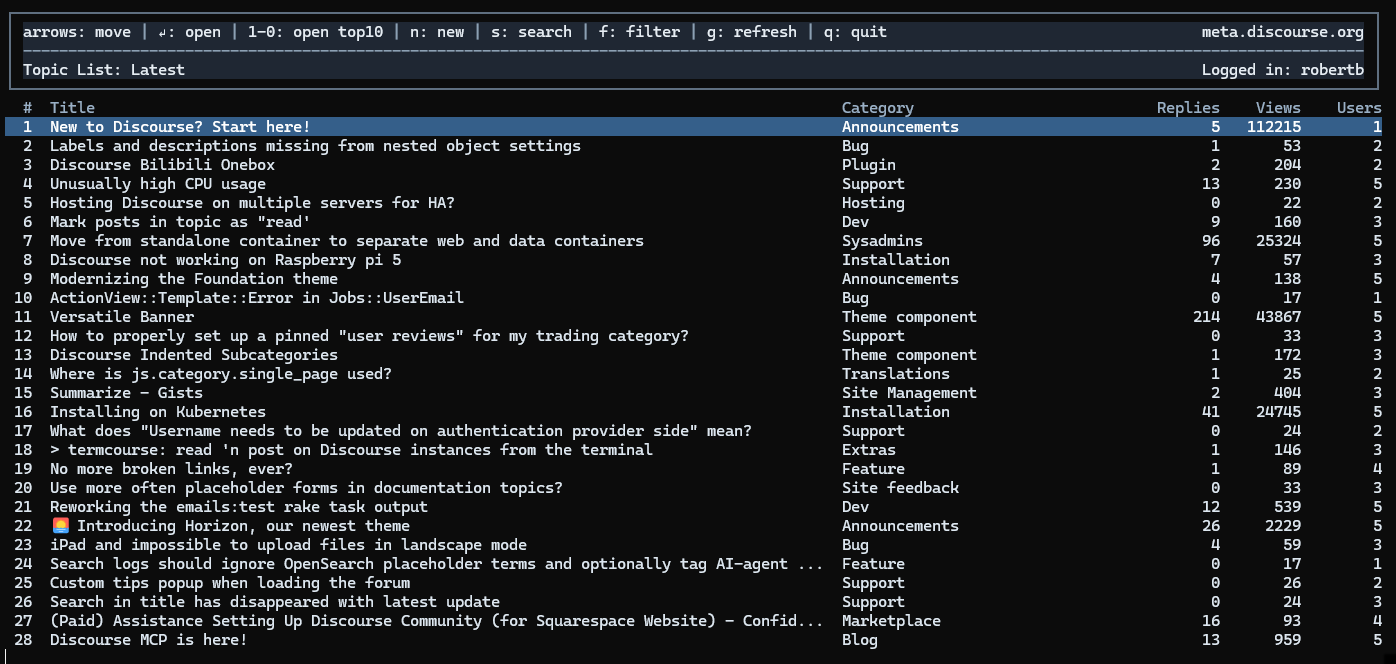The image size is (1396, 664).
Task: Open "Hosting Discourse on multiple servers for HA?"
Action: point(252,203)
